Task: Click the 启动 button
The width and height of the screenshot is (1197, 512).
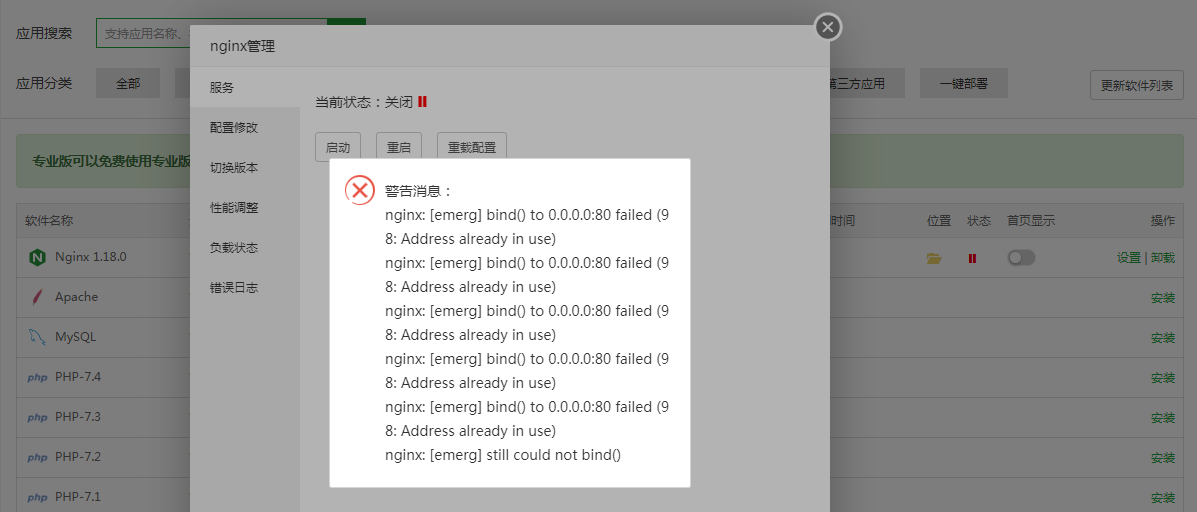Action: (x=338, y=147)
